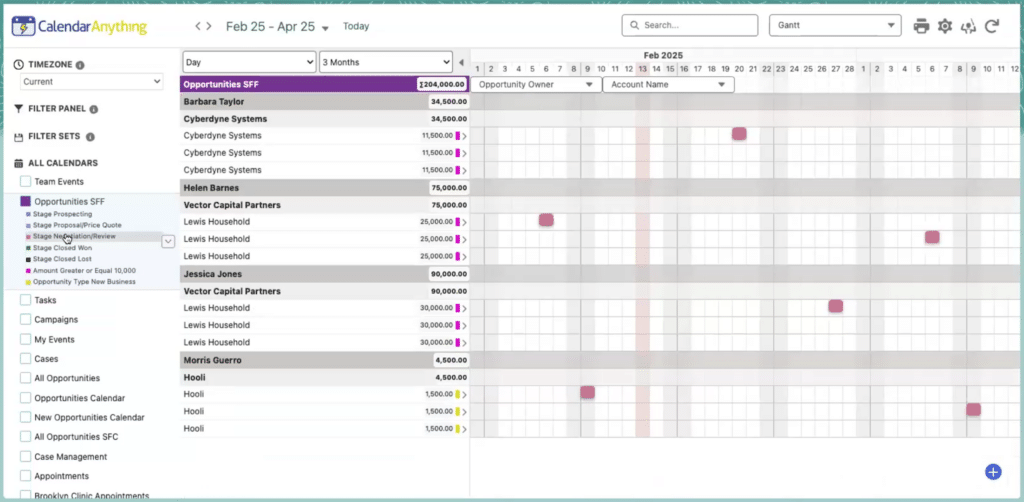Select the Morris Guerro group row
Image resolution: width=1024 pixels, height=502 pixels.
point(325,360)
